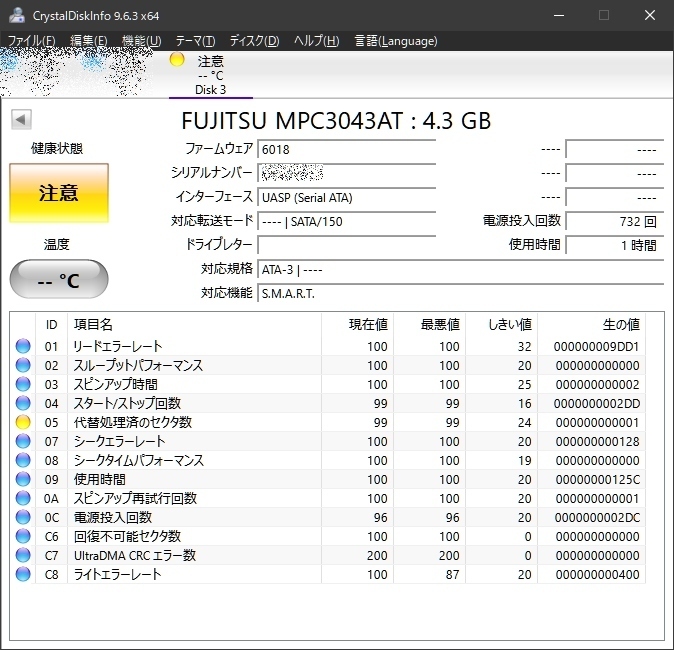Screen dimensions: 674x650
Task: Click the transfer mode field SATA/150
Action: 346,221
